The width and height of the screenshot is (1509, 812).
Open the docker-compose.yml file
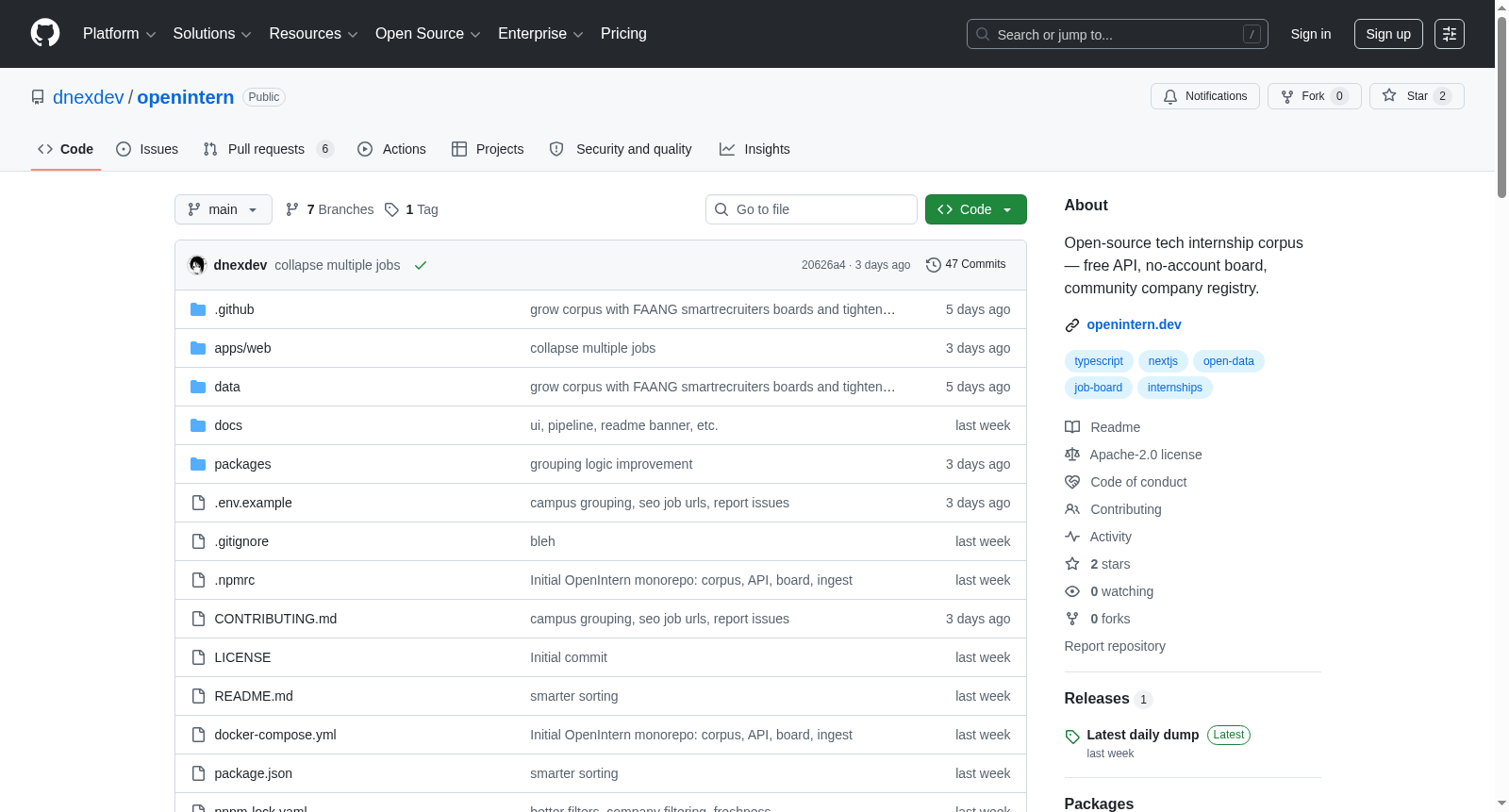pyautogui.click(x=275, y=735)
